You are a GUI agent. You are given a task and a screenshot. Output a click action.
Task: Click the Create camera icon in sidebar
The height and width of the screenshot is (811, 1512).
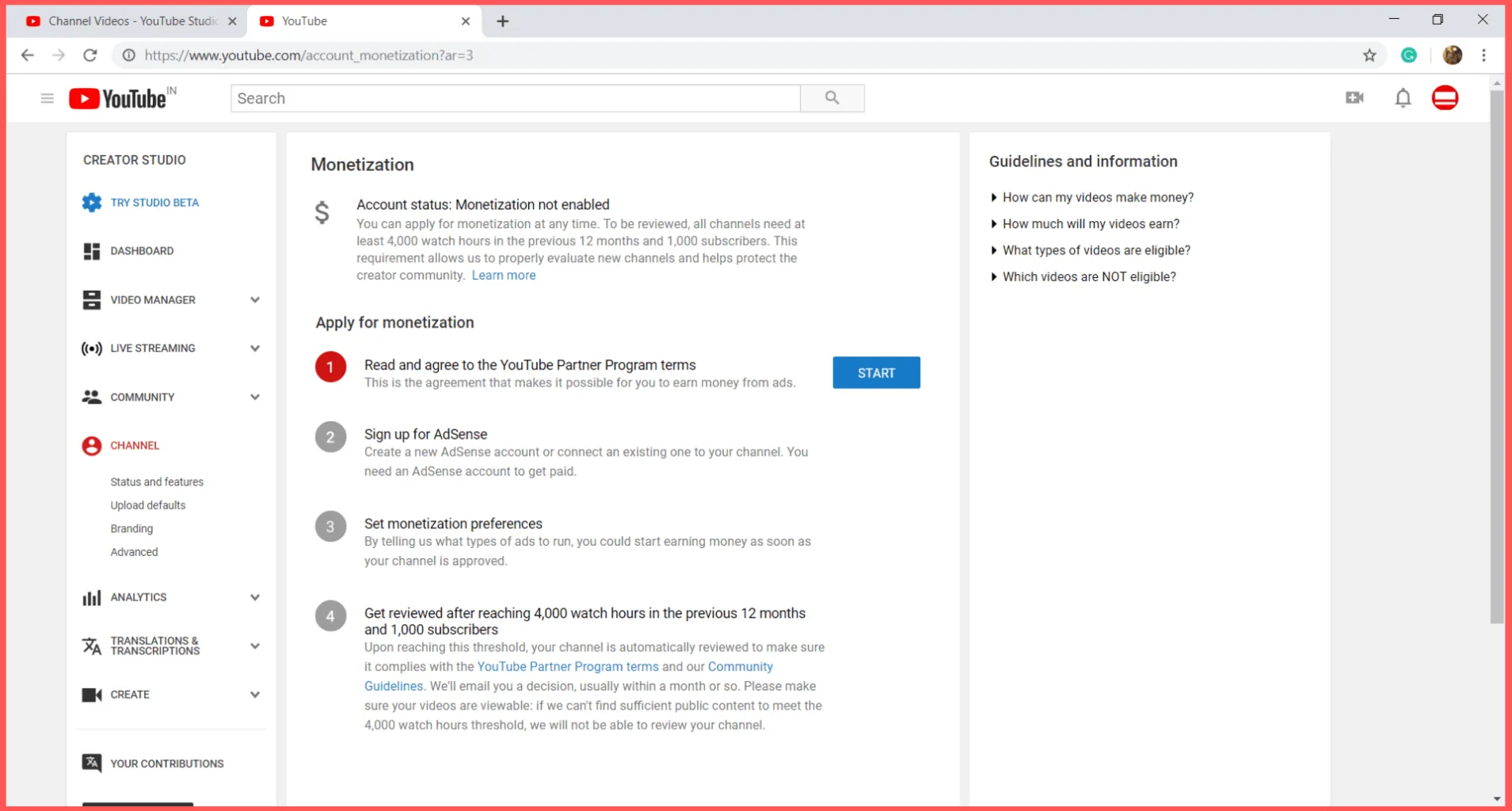[92, 695]
